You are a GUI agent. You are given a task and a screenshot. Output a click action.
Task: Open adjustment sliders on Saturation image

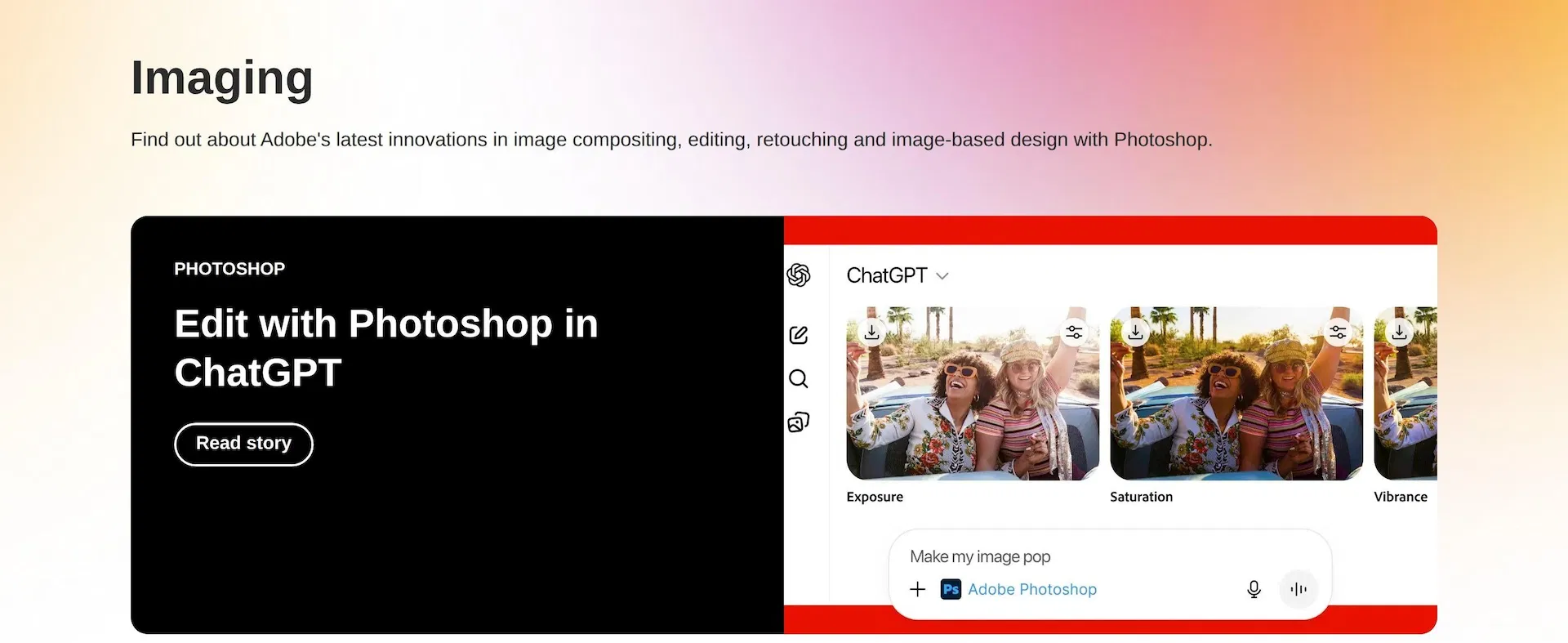point(1338,333)
